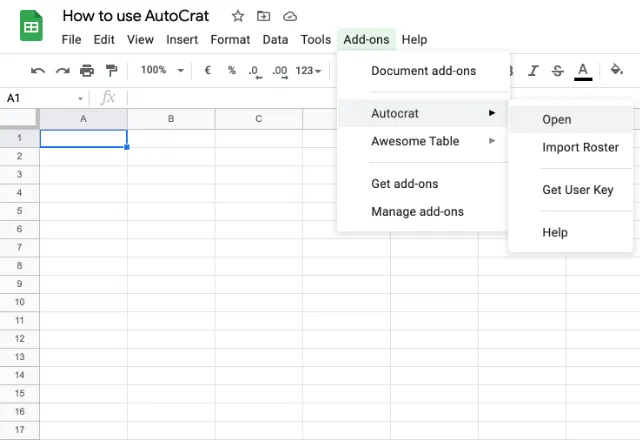Viewport: 640px width, 440px height.
Task: Click the redo arrow in toolbar
Action: [x=62, y=71]
